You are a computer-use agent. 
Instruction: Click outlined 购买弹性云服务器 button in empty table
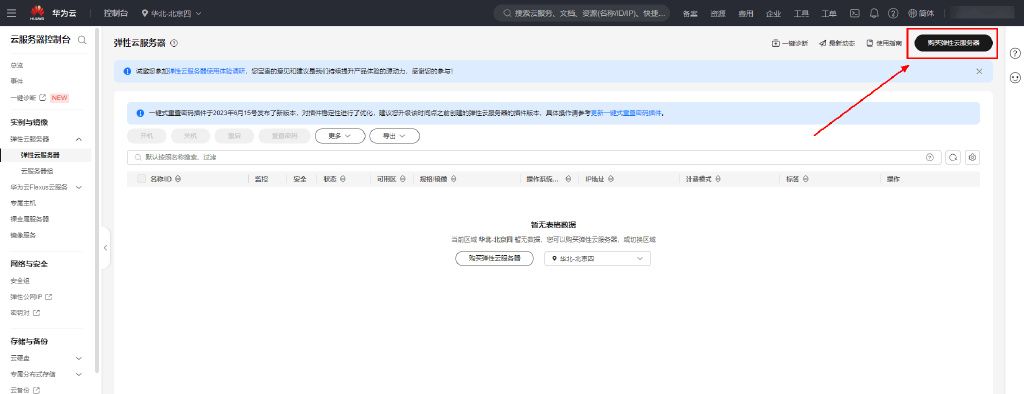pyautogui.click(x=494, y=258)
